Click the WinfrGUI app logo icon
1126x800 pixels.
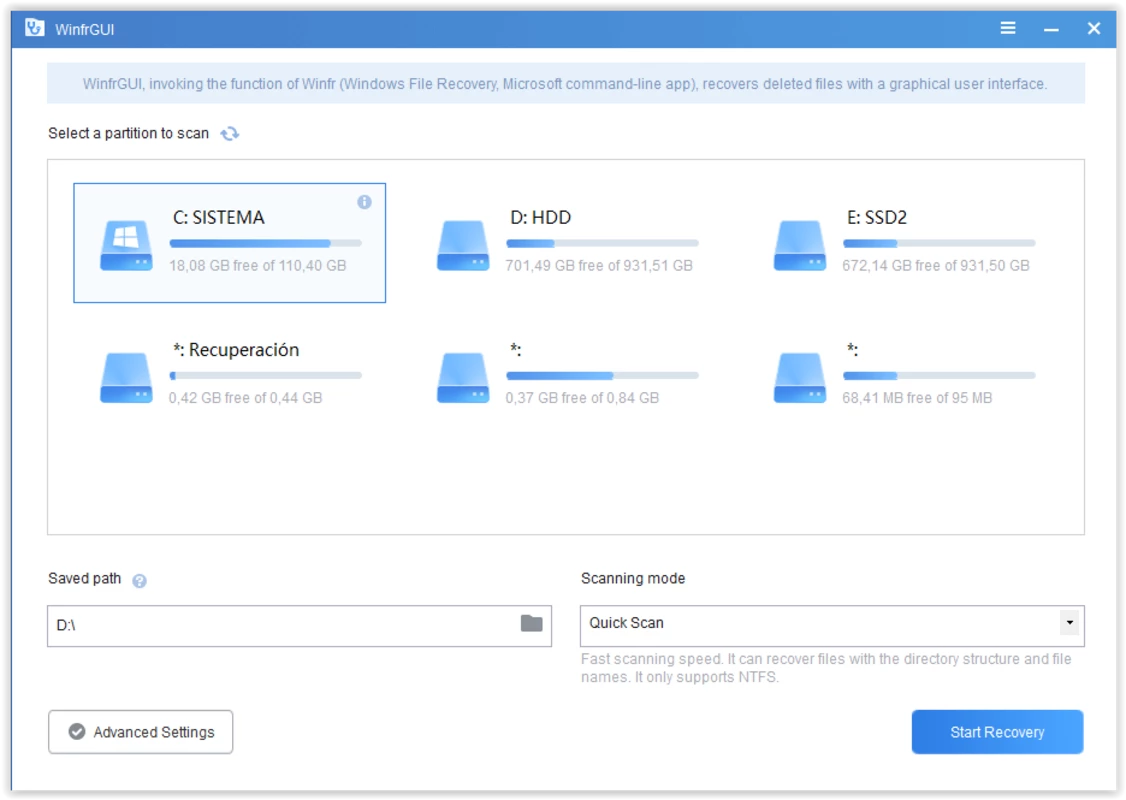click(34, 28)
